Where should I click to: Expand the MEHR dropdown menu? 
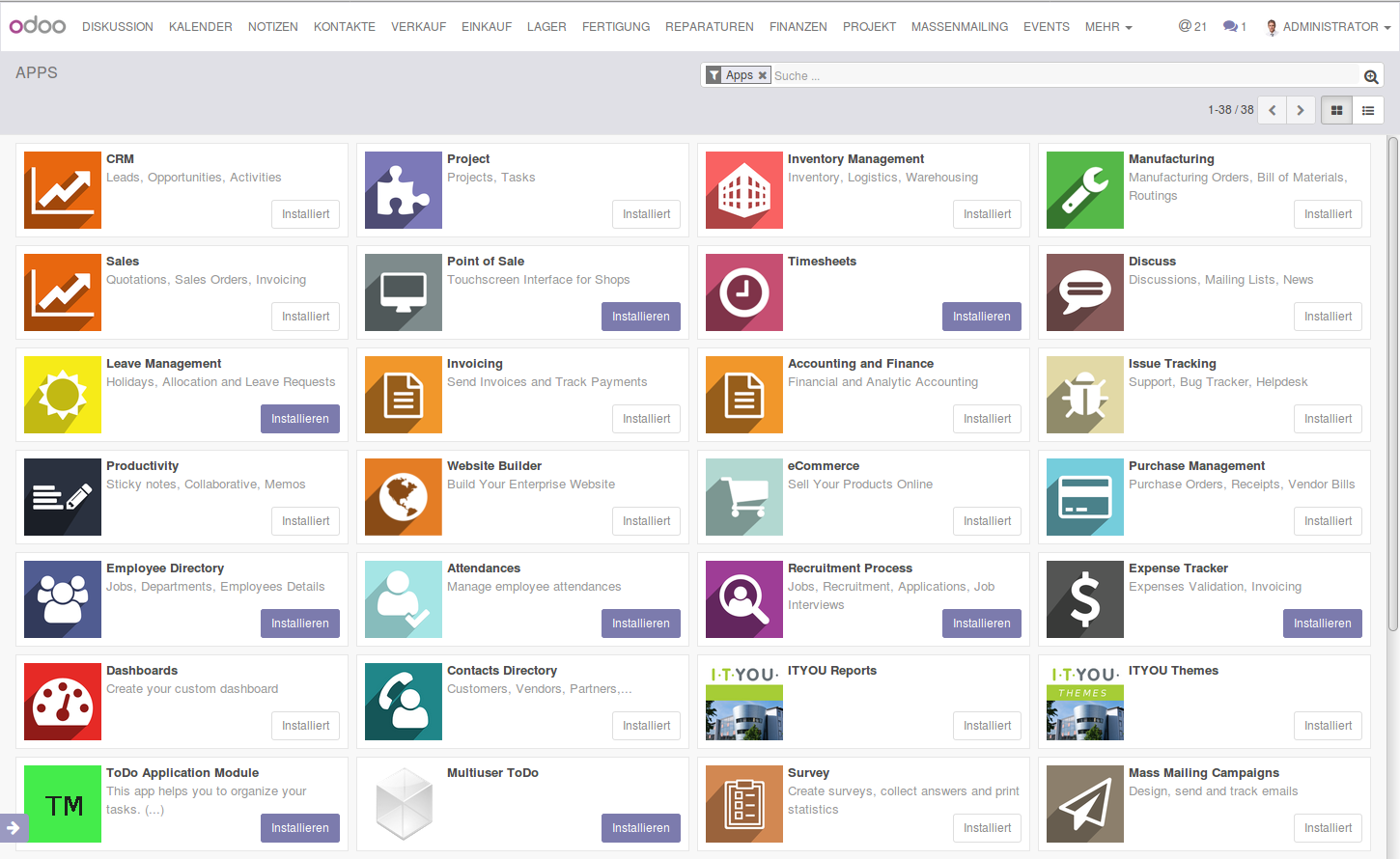[x=1108, y=27]
